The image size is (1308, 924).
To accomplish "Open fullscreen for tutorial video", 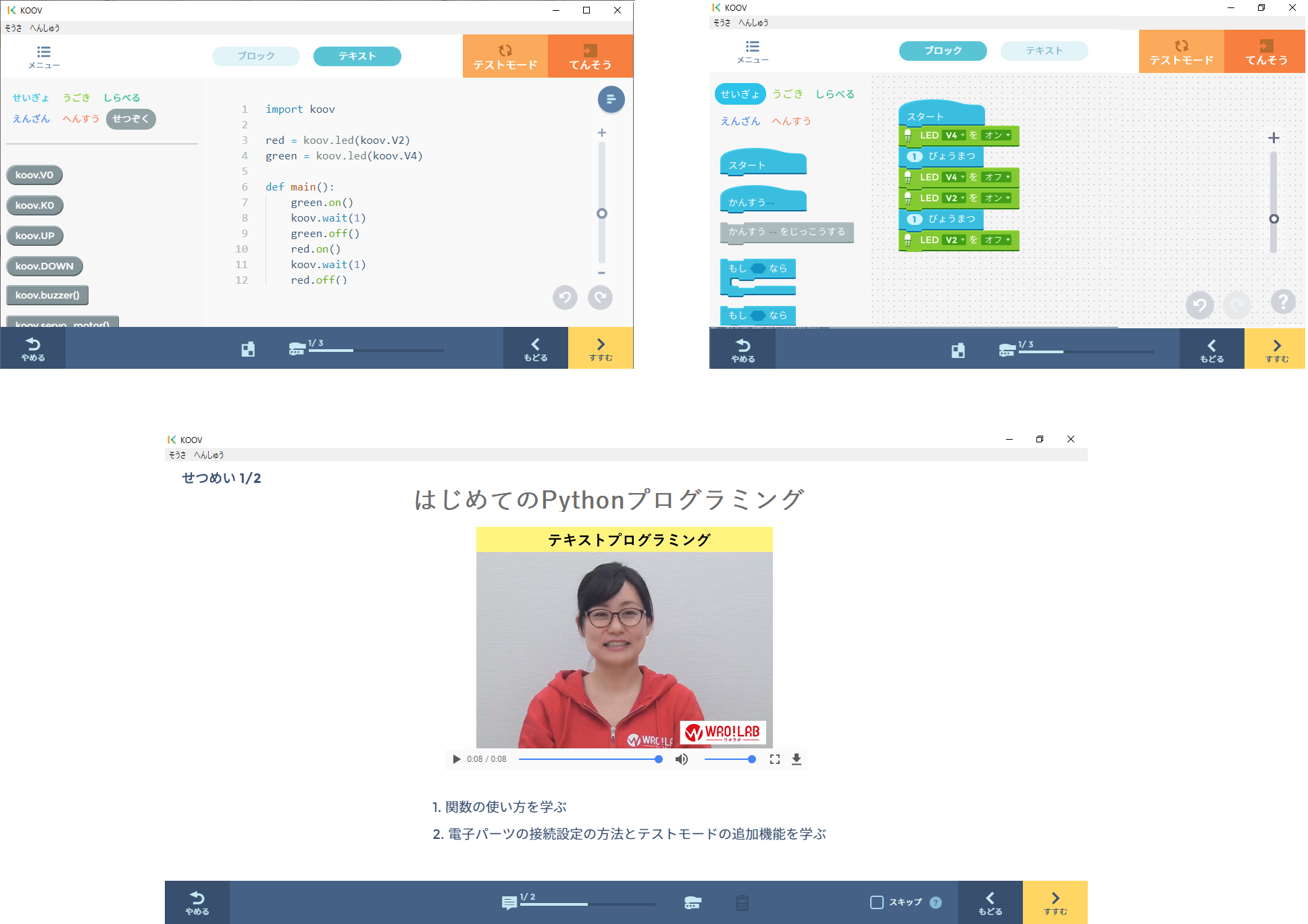I will (x=775, y=759).
